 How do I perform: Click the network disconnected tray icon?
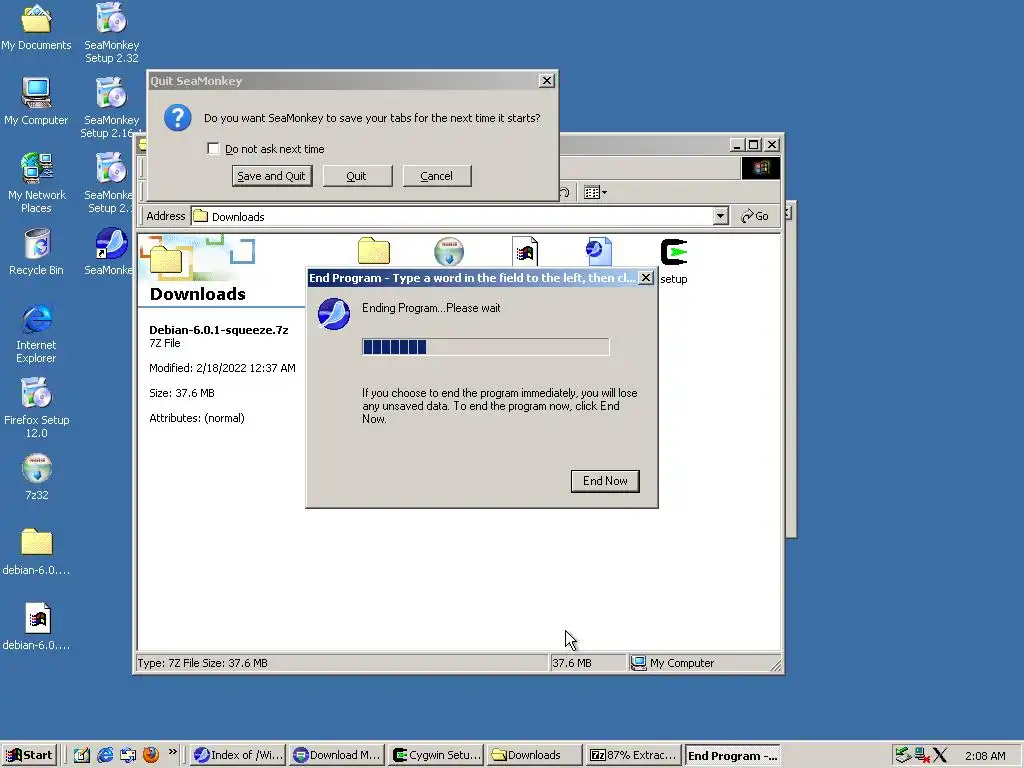tap(921, 755)
